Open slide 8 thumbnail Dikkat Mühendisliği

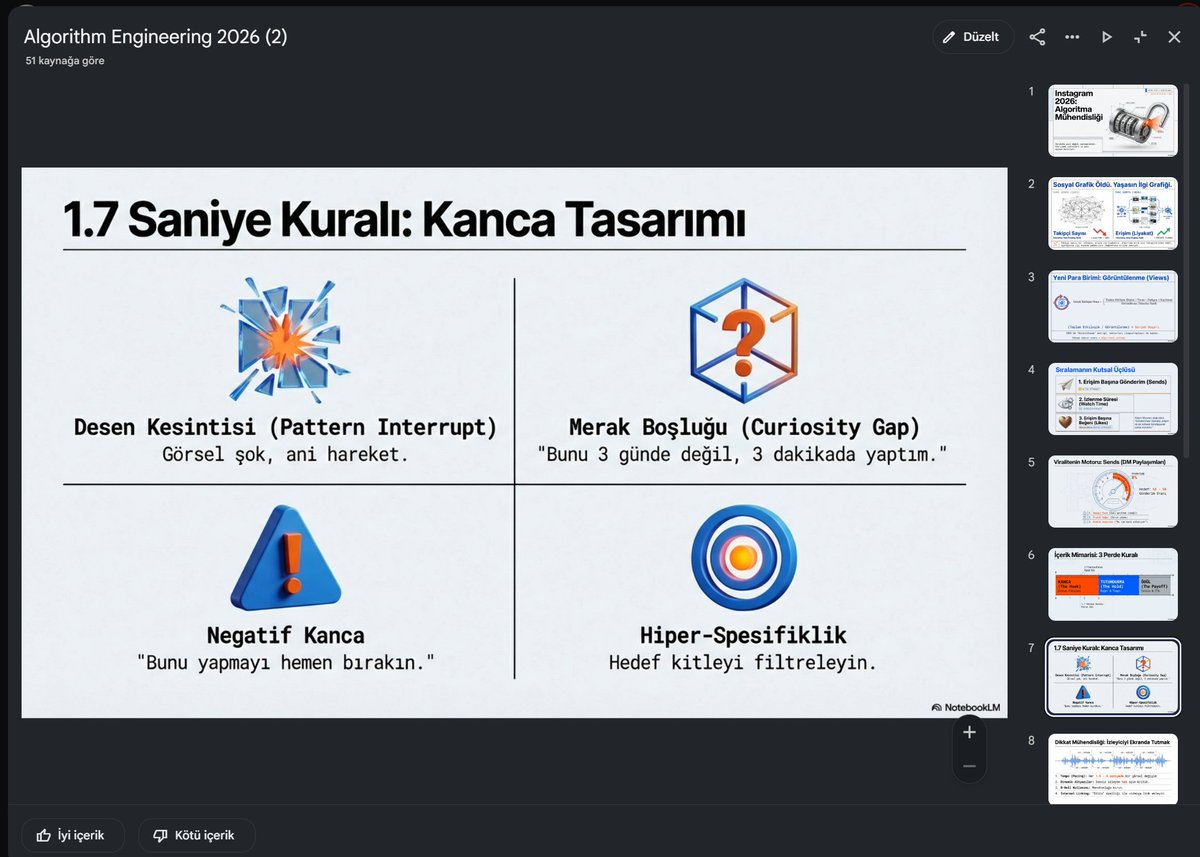(1113, 769)
